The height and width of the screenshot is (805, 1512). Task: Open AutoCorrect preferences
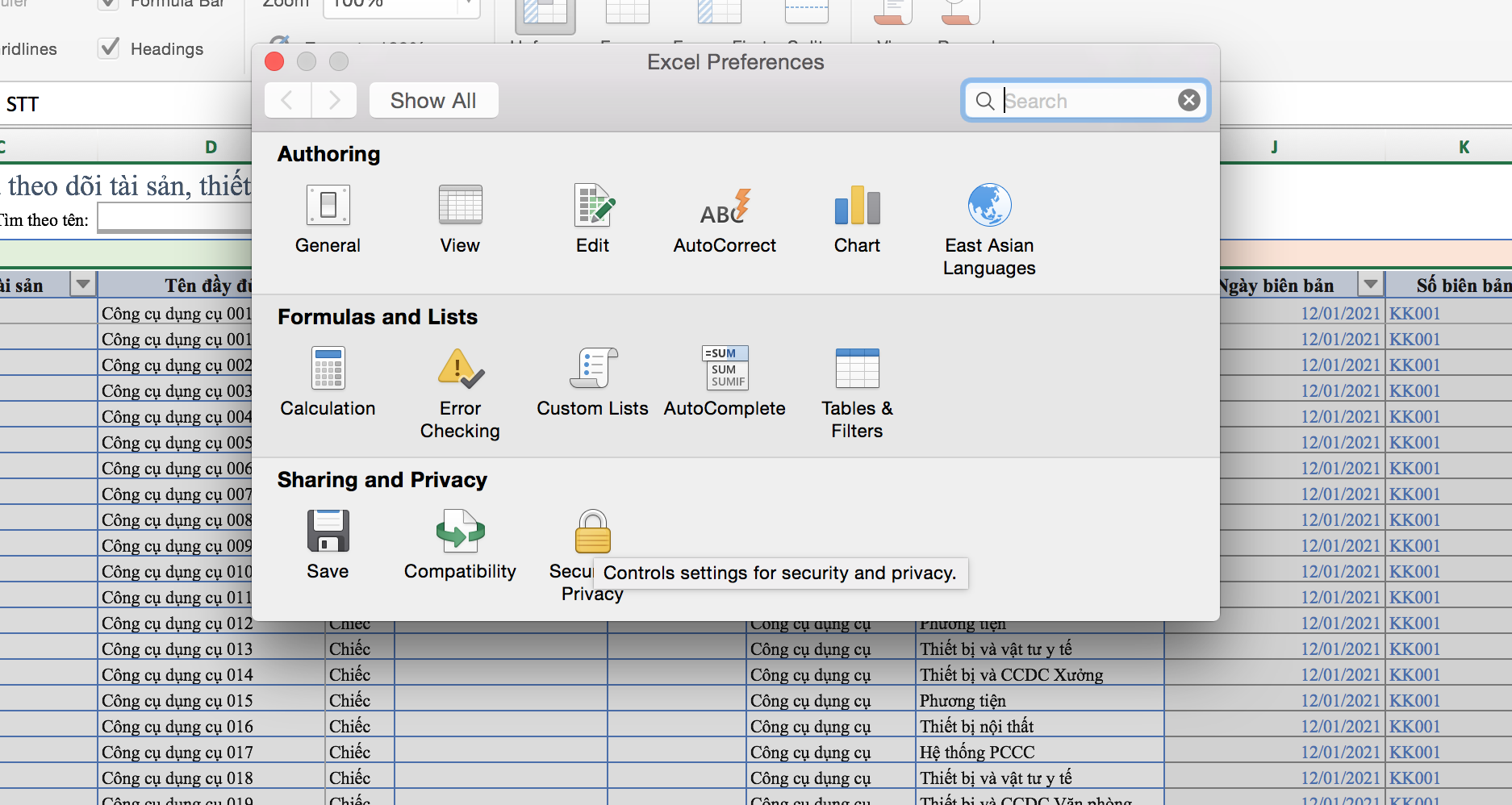725,219
